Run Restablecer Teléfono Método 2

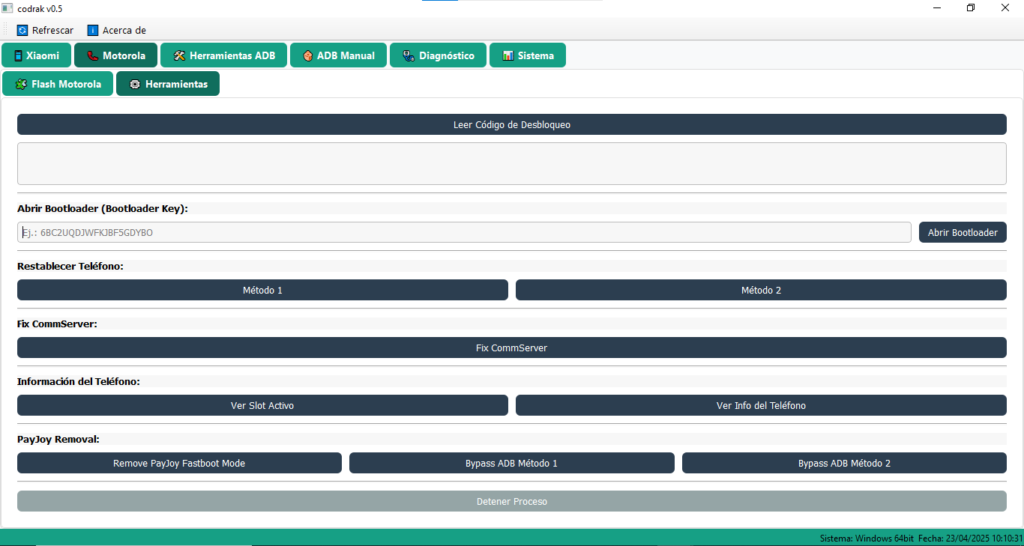[x=760, y=290]
